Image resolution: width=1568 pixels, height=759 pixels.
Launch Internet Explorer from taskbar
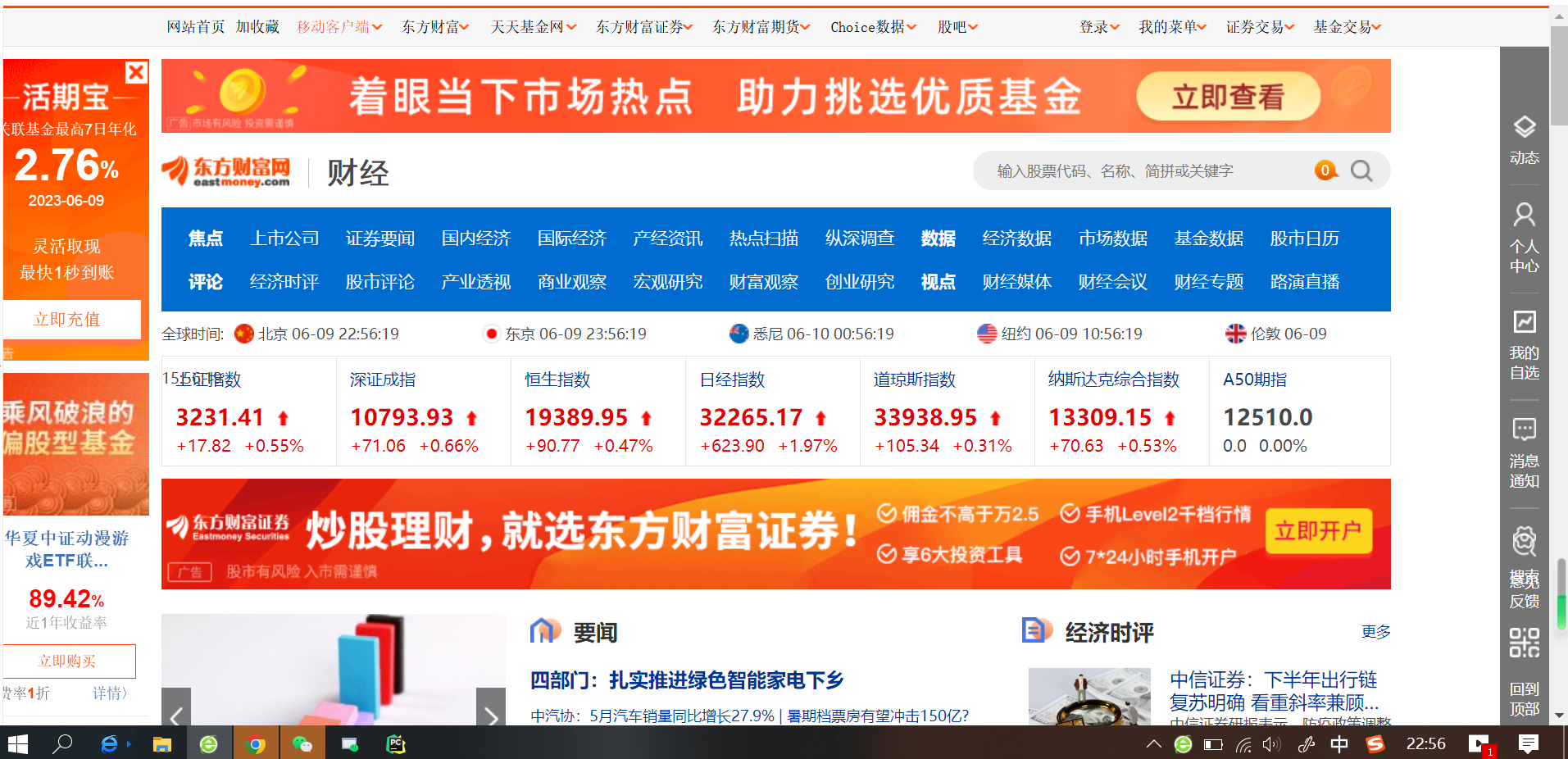point(110,743)
